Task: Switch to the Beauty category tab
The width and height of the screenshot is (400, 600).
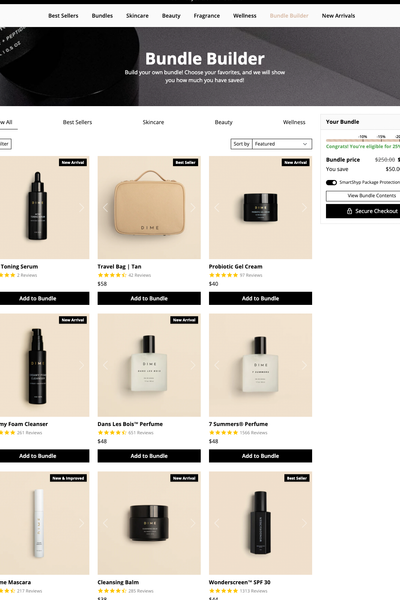Action: 224,122
